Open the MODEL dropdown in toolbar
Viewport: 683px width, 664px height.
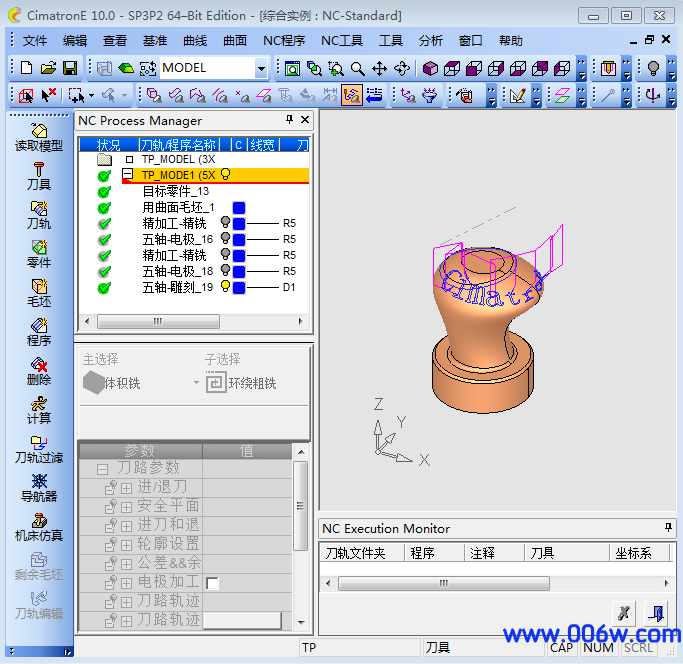pos(261,68)
